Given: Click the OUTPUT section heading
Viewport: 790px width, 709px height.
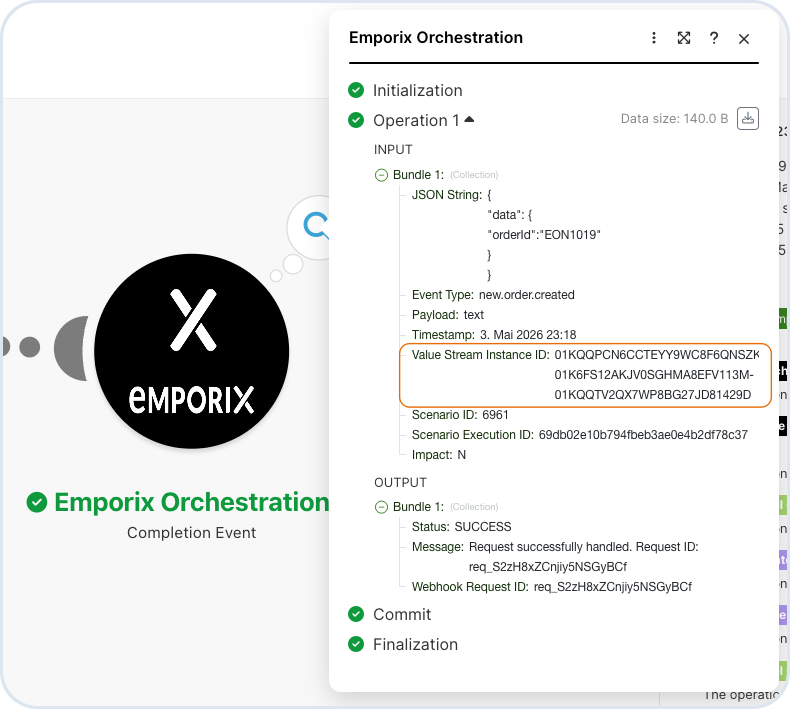Looking at the screenshot, I should click(x=400, y=483).
